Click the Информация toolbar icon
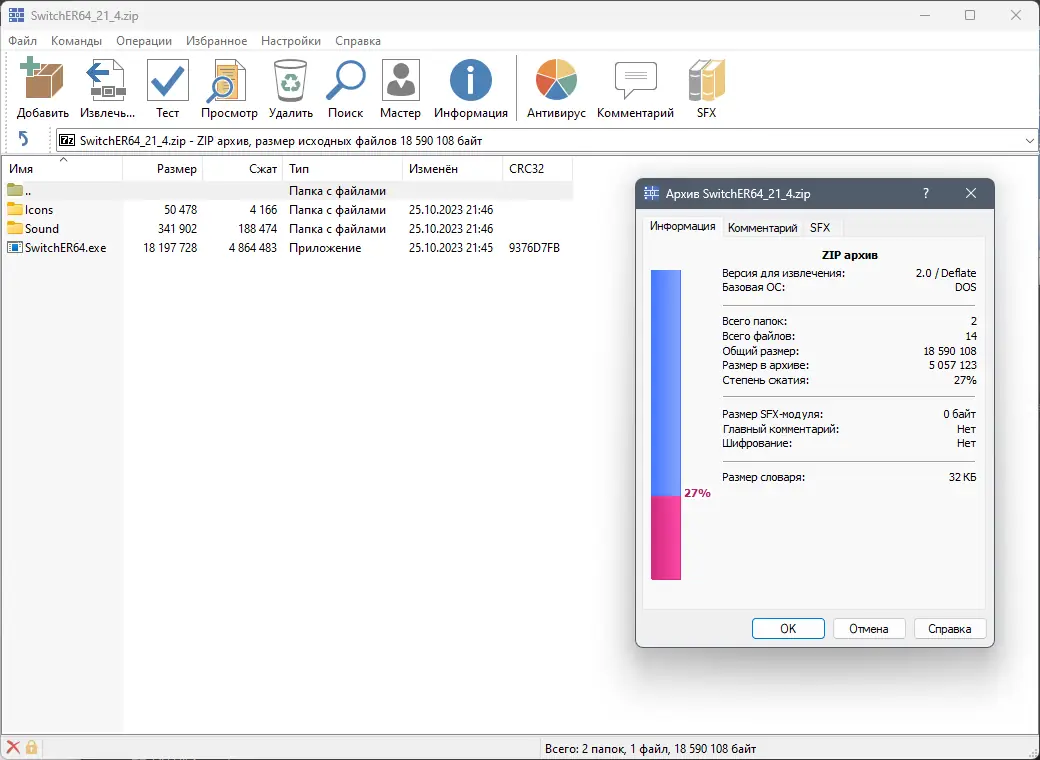Image resolution: width=1040 pixels, height=760 pixels. 471,80
